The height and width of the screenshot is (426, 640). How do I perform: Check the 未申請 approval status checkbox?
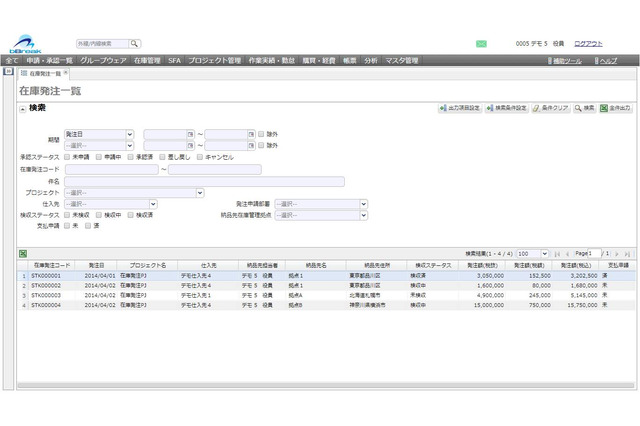[67, 157]
